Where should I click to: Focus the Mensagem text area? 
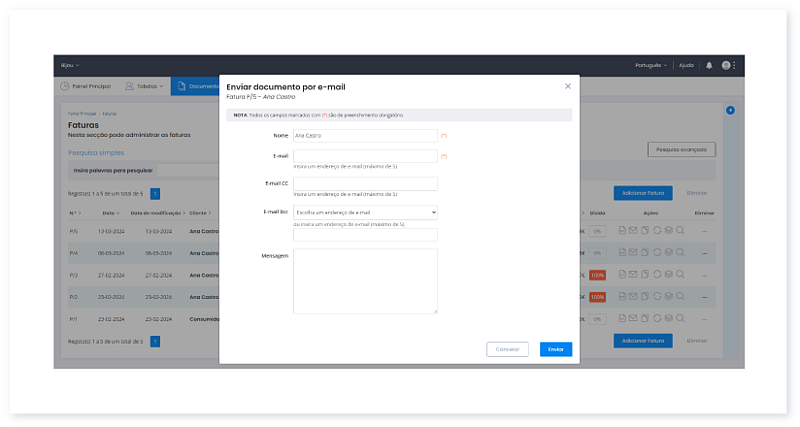coord(365,281)
